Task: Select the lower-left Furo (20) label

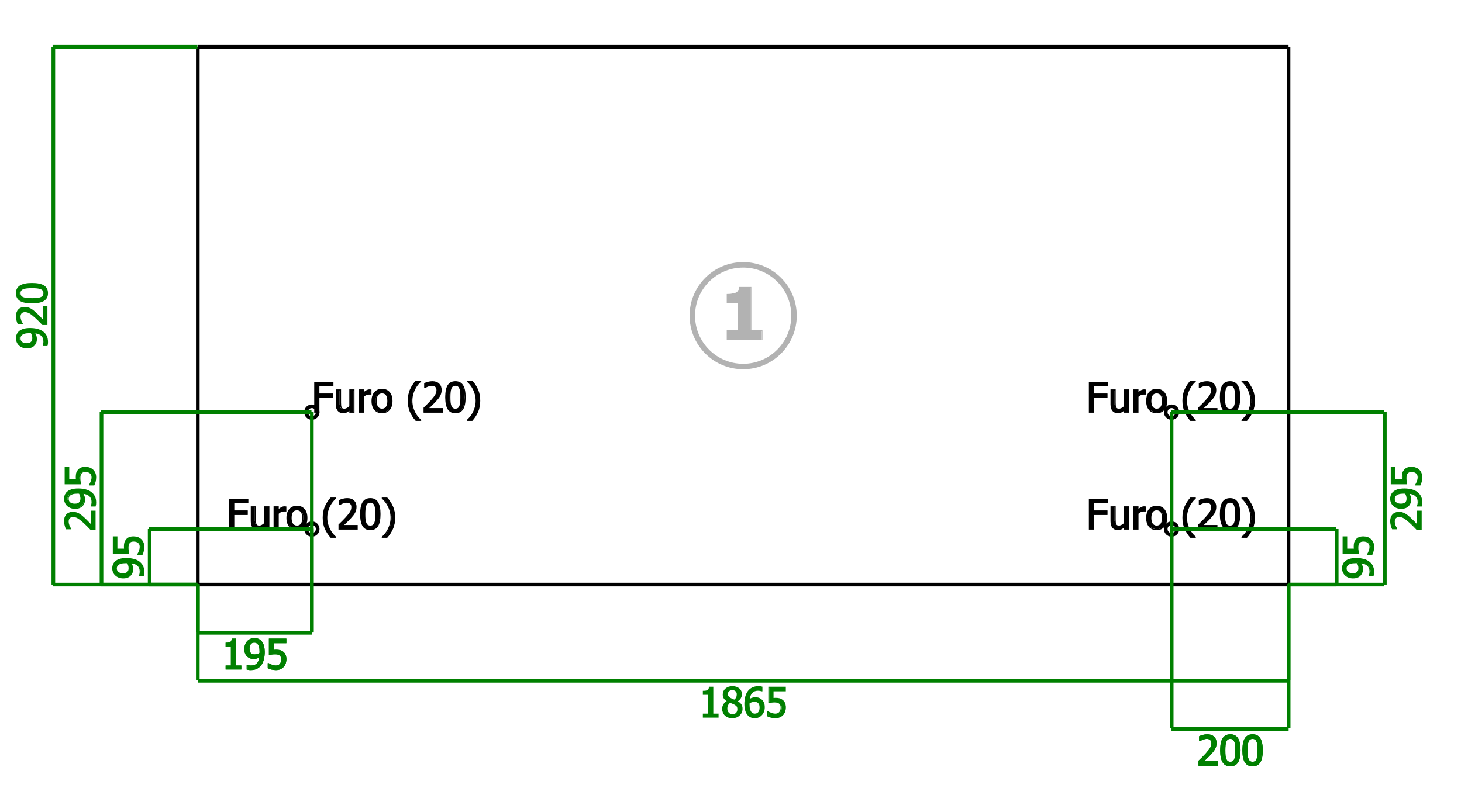Action: 312,516
